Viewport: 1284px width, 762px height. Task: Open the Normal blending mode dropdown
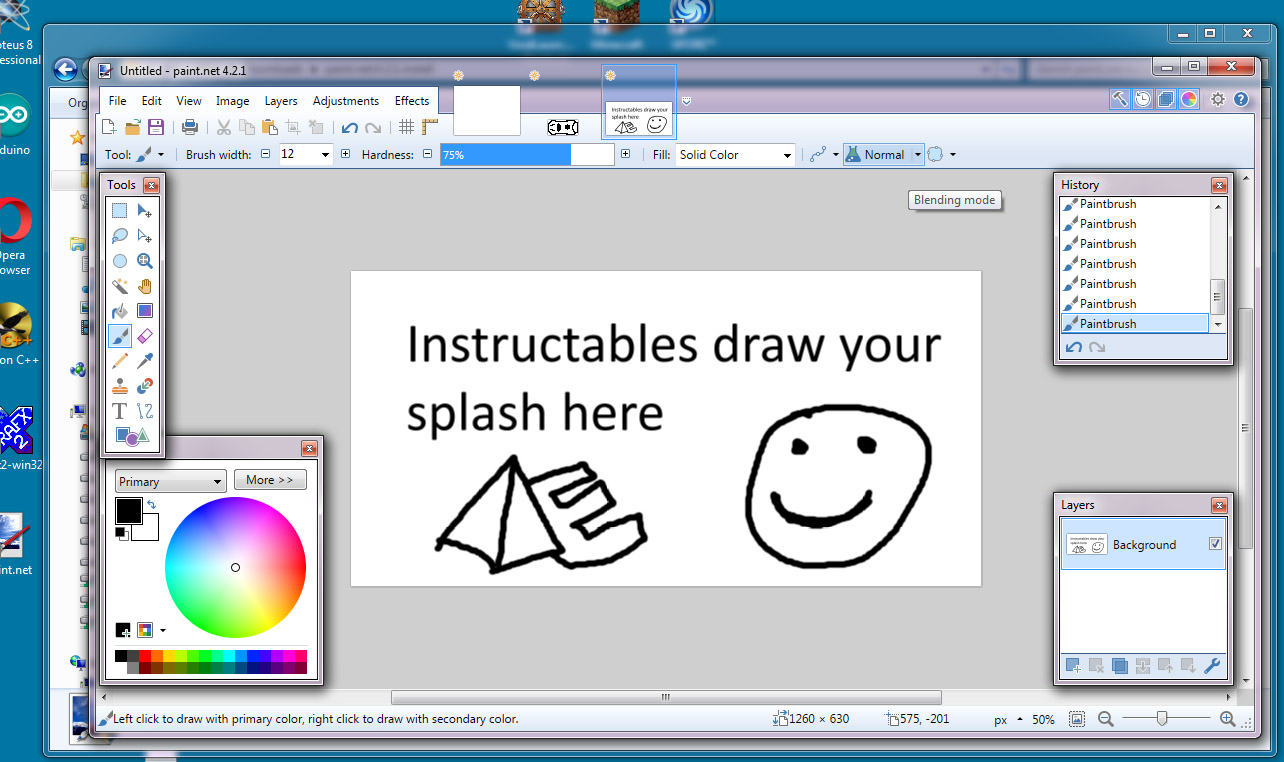[917, 154]
